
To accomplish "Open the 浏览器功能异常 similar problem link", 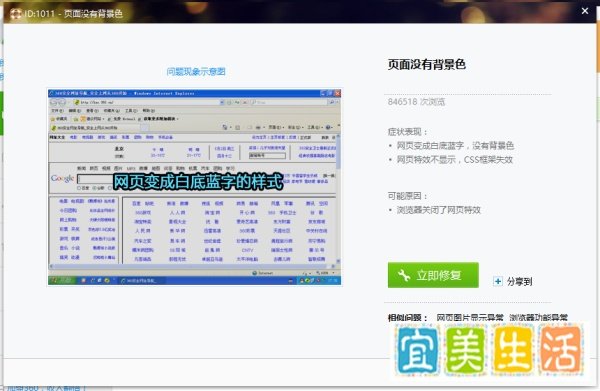I will [538, 318].
